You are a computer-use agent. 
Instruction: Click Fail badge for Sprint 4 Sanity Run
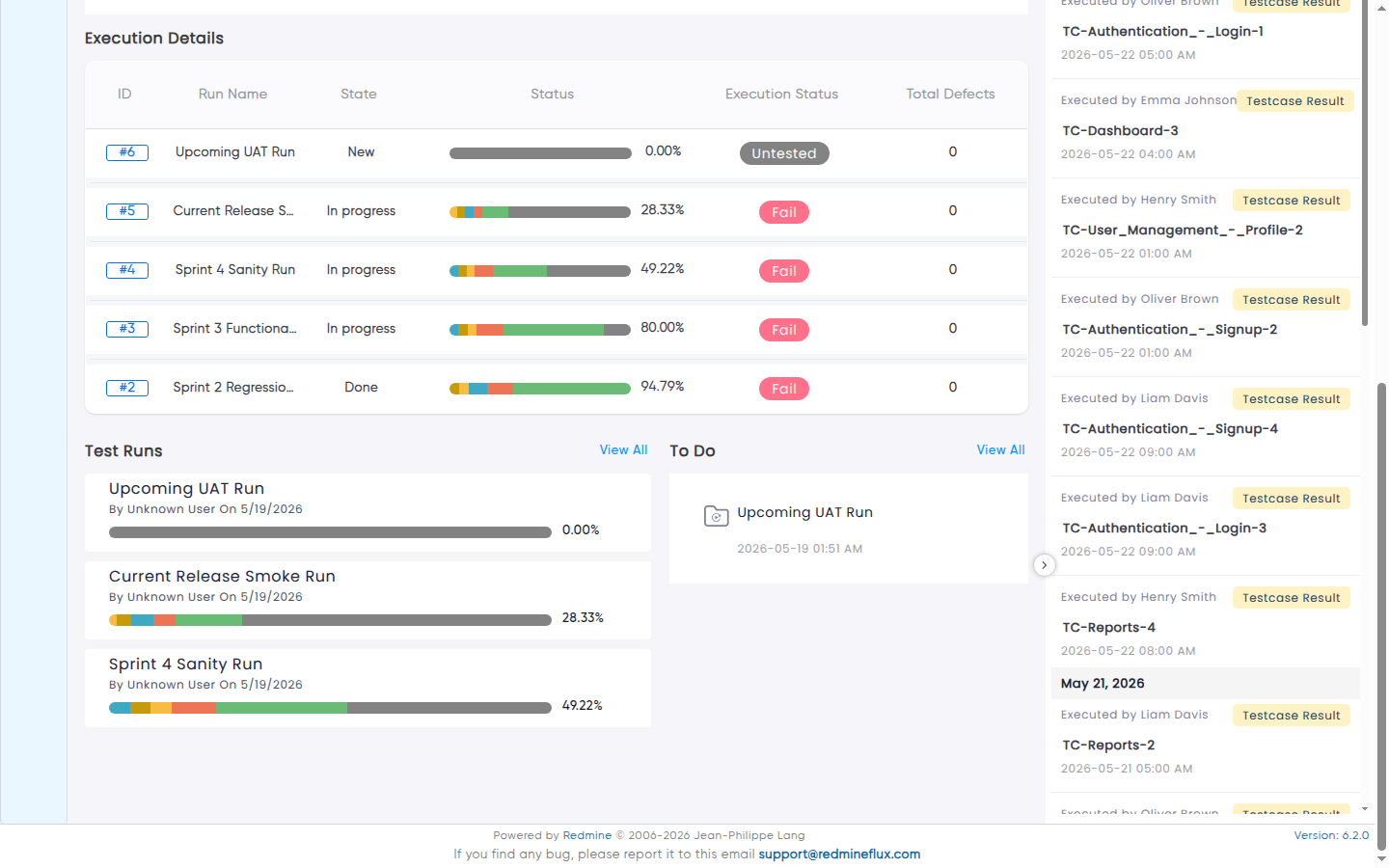point(784,271)
